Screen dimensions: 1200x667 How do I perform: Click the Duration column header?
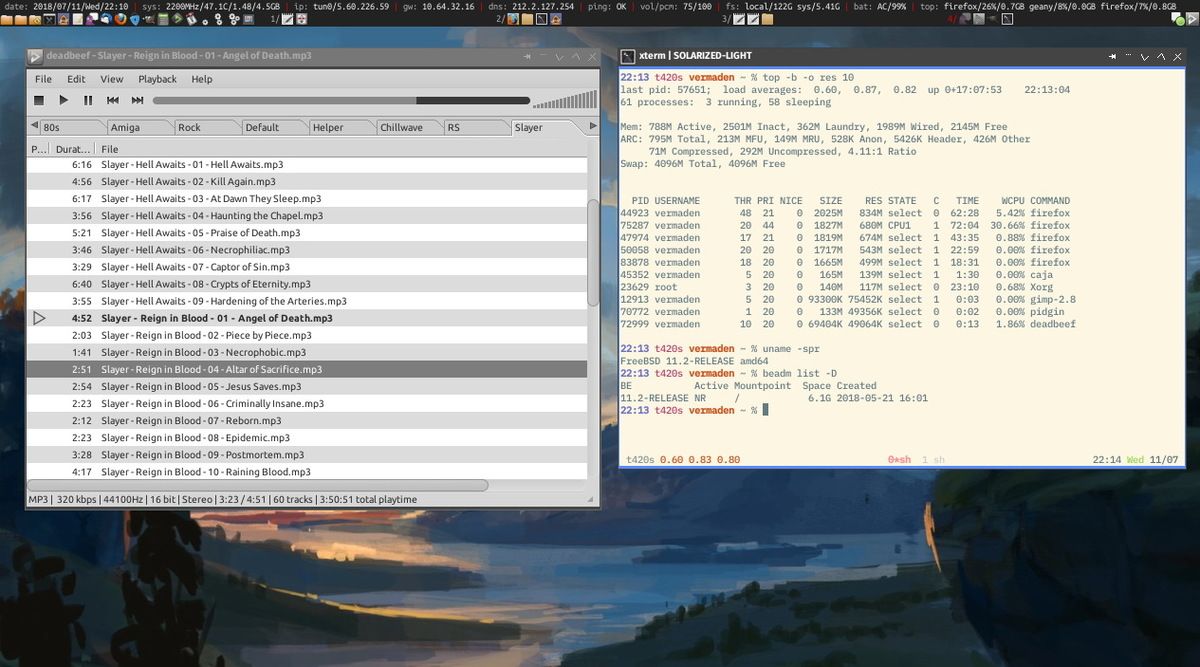click(x=72, y=149)
